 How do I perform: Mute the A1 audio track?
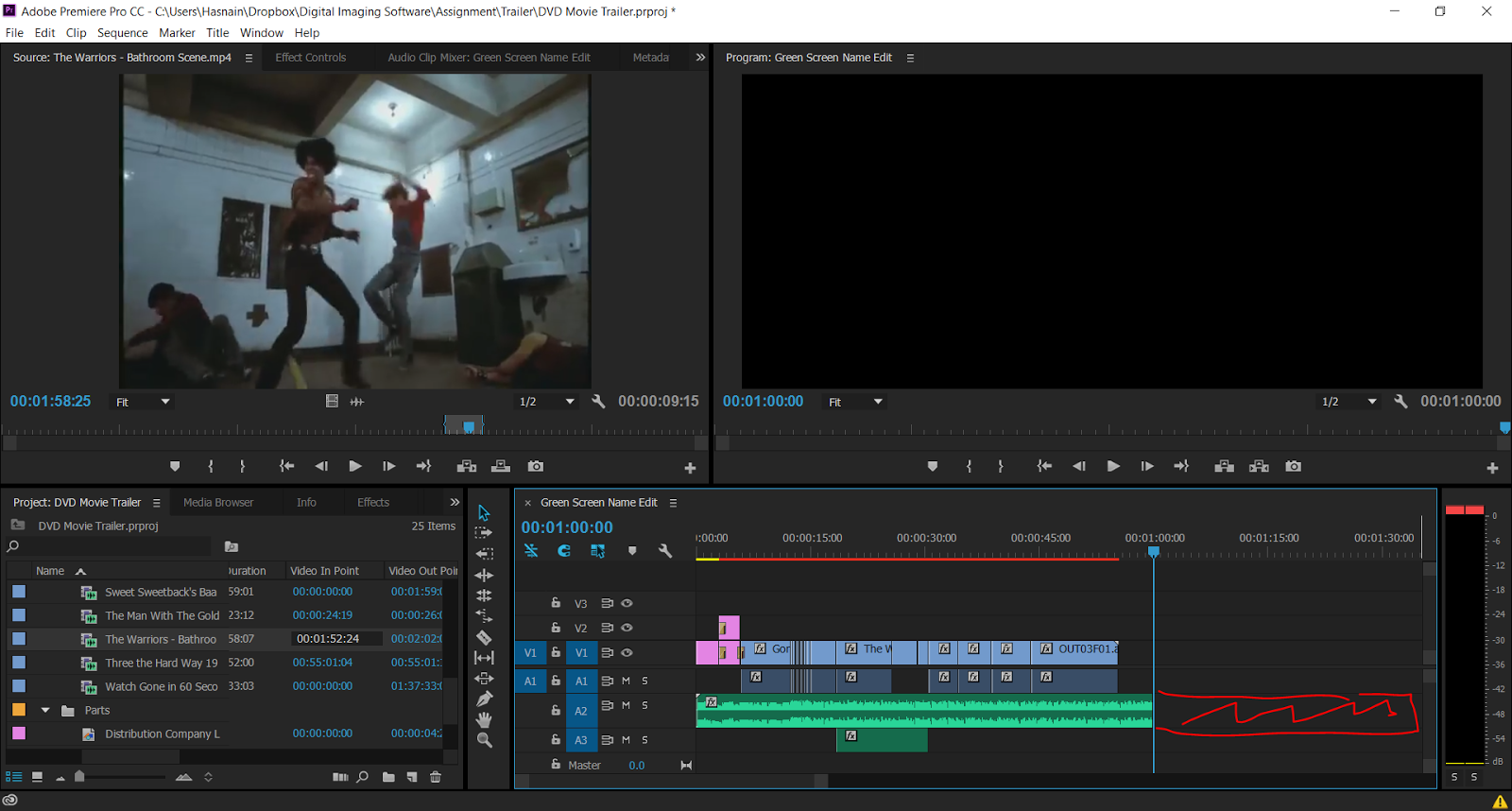pyautogui.click(x=626, y=681)
